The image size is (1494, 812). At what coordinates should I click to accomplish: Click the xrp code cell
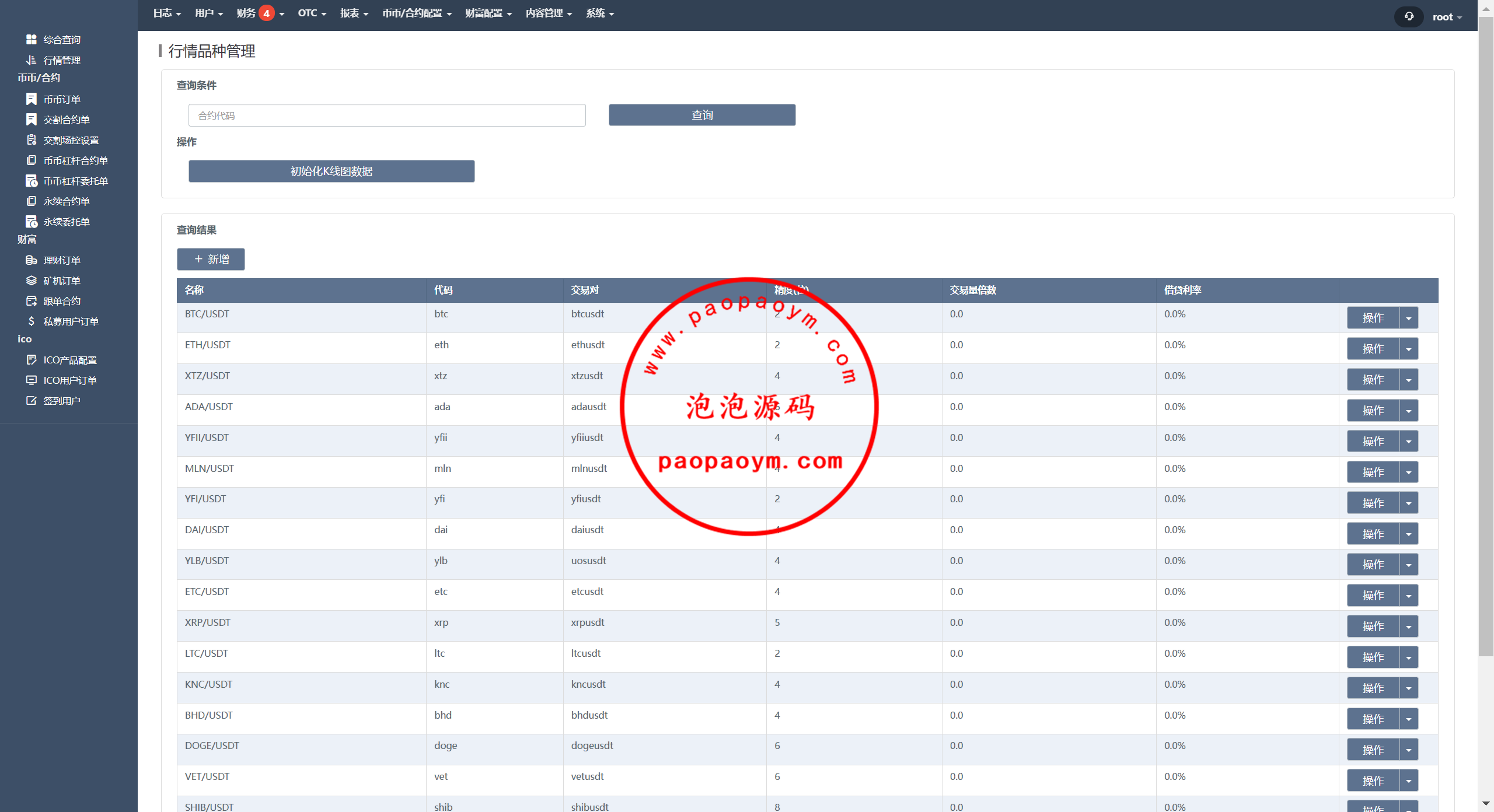click(494, 626)
